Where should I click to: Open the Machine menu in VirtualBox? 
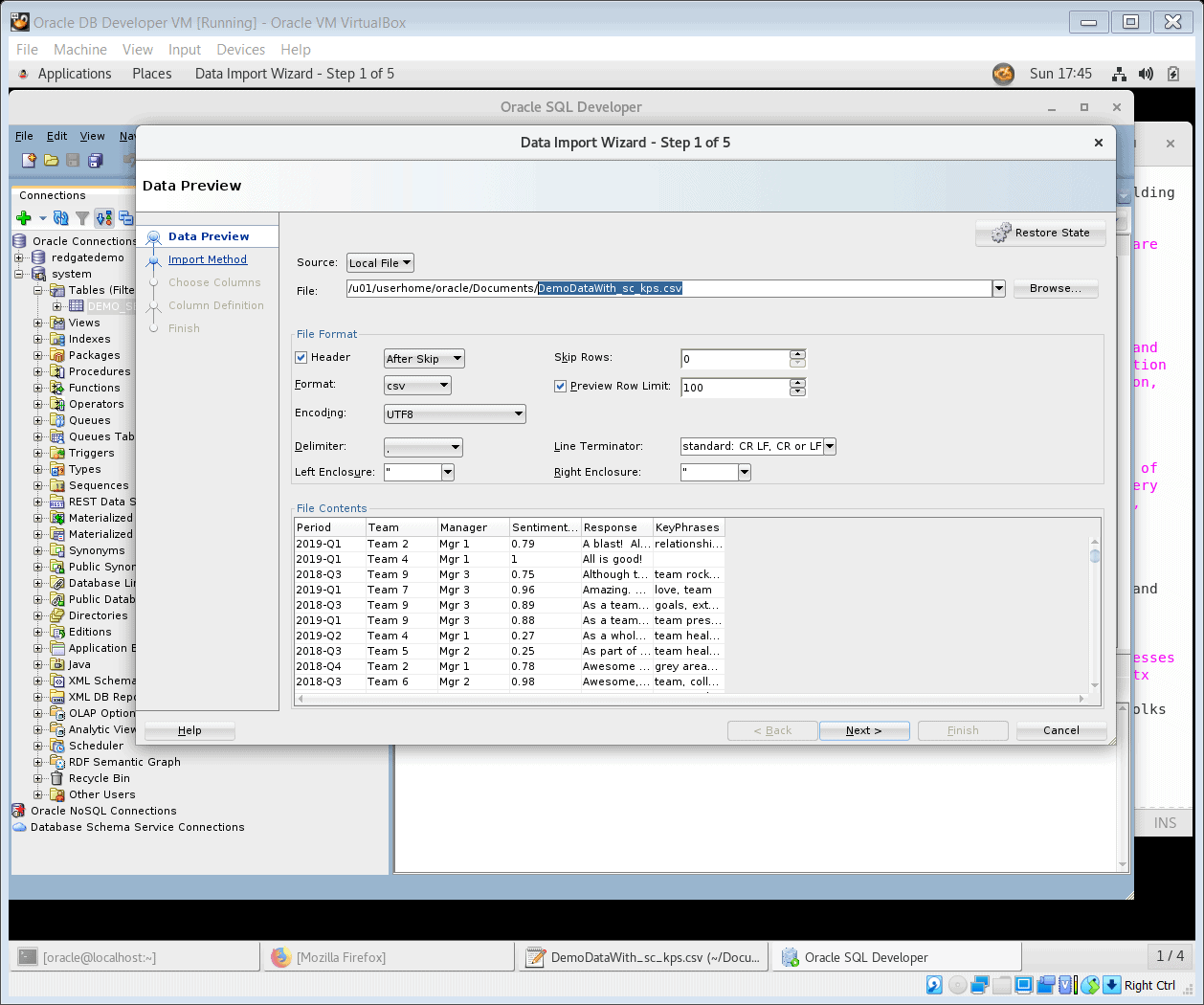(x=80, y=50)
